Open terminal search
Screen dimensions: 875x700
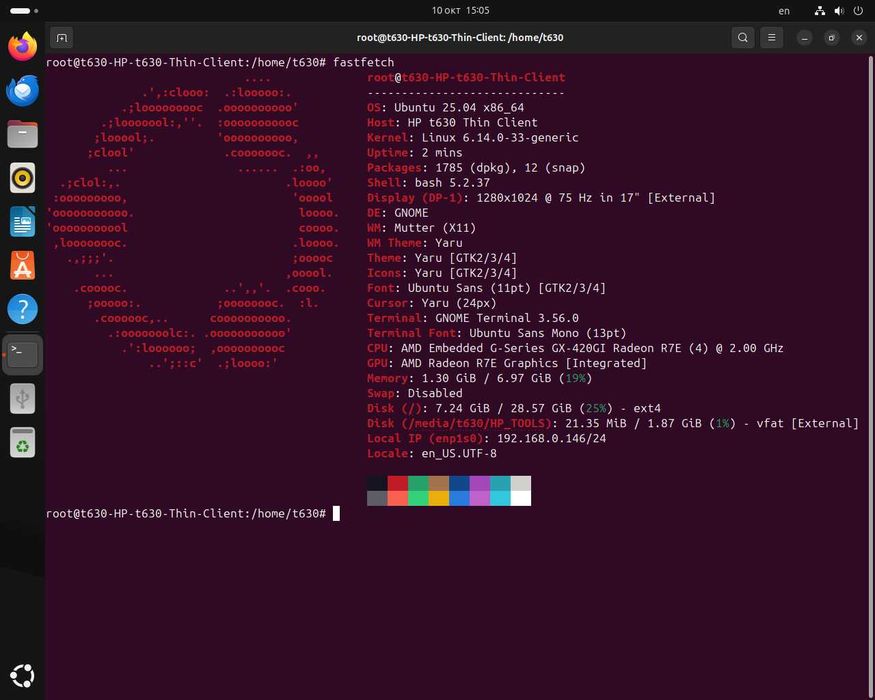pos(742,38)
